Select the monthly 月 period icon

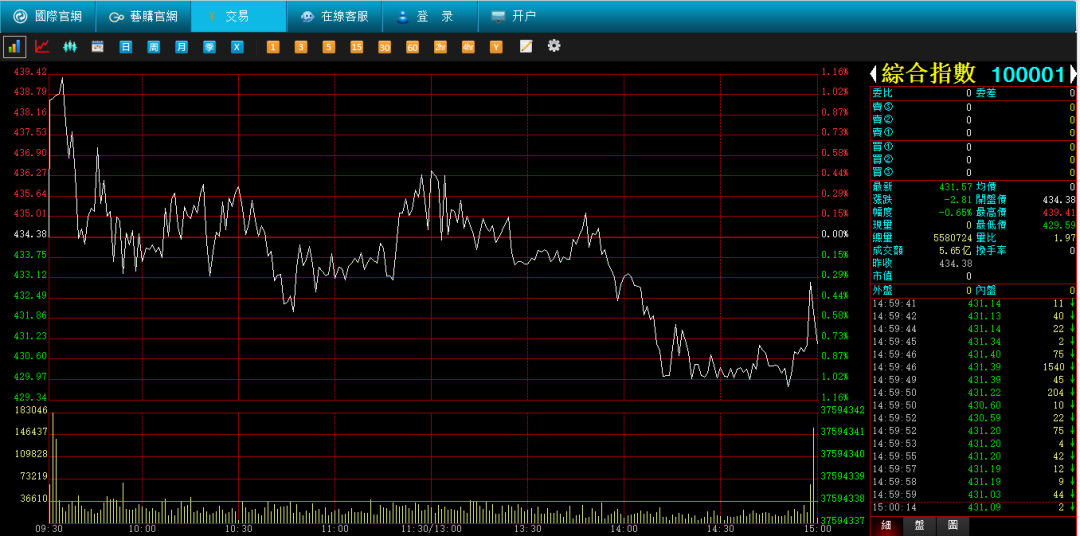tap(181, 47)
